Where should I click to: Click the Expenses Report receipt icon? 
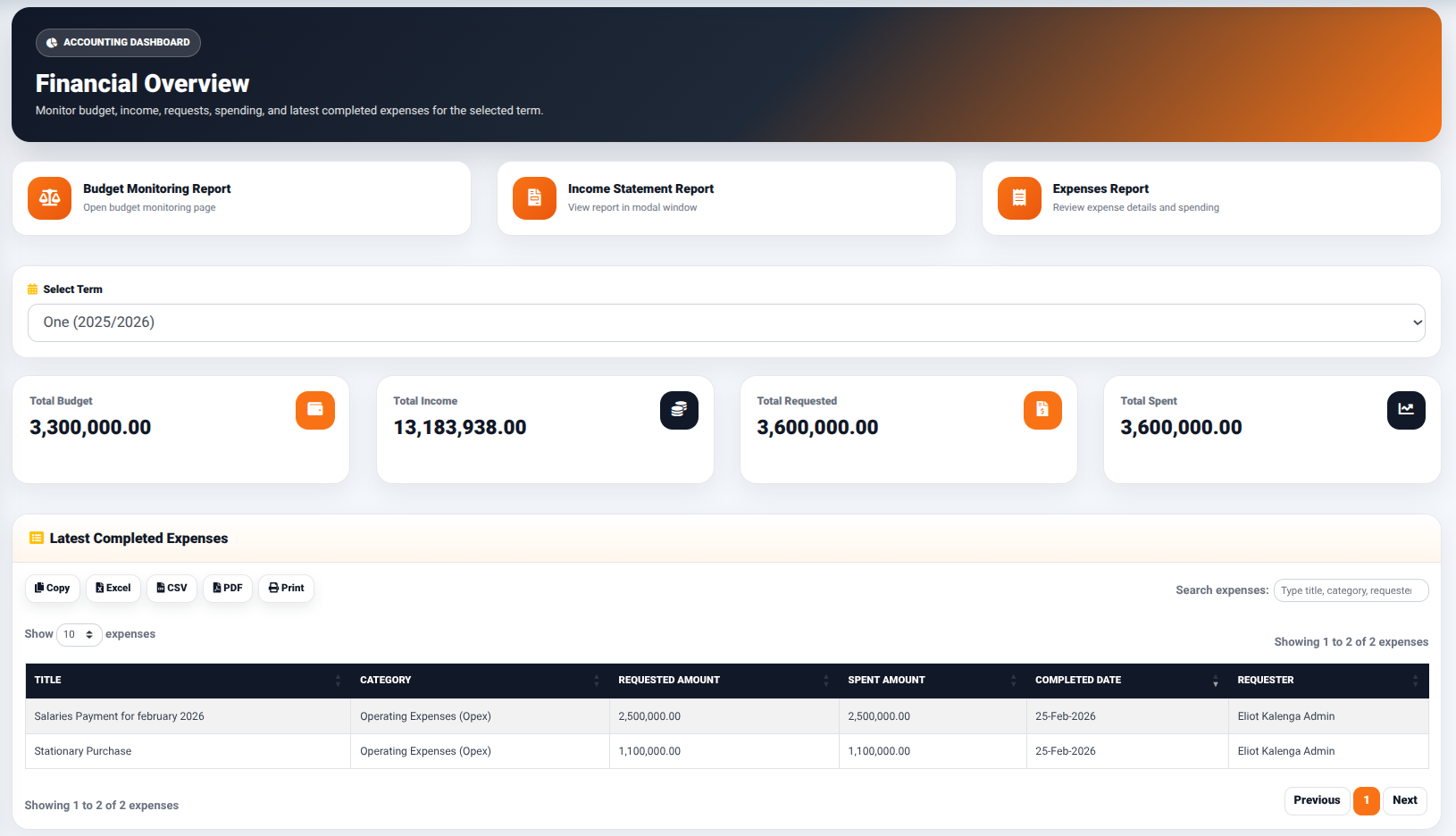click(1019, 198)
